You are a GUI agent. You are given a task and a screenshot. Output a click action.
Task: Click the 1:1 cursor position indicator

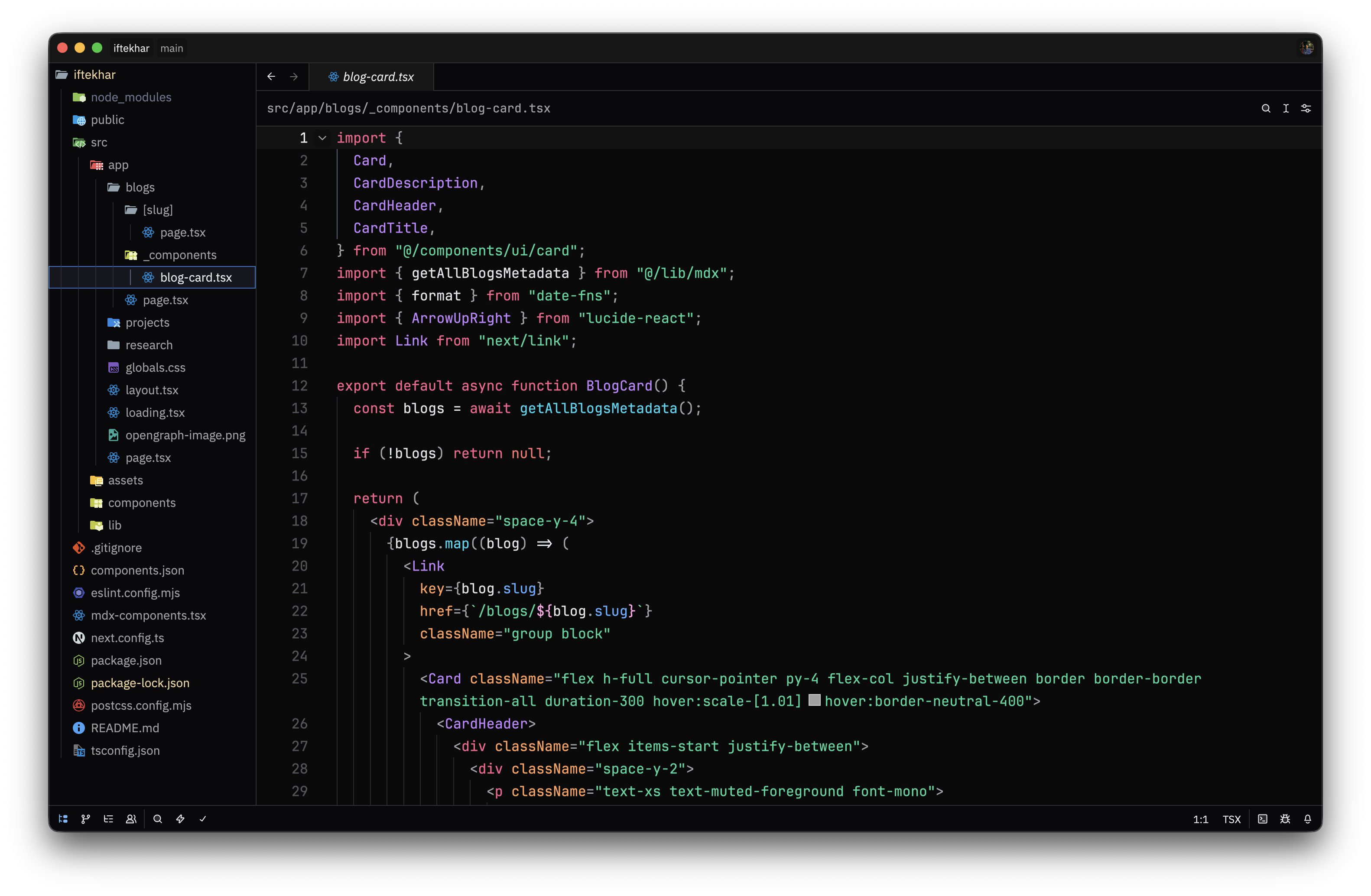click(1200, 819)
